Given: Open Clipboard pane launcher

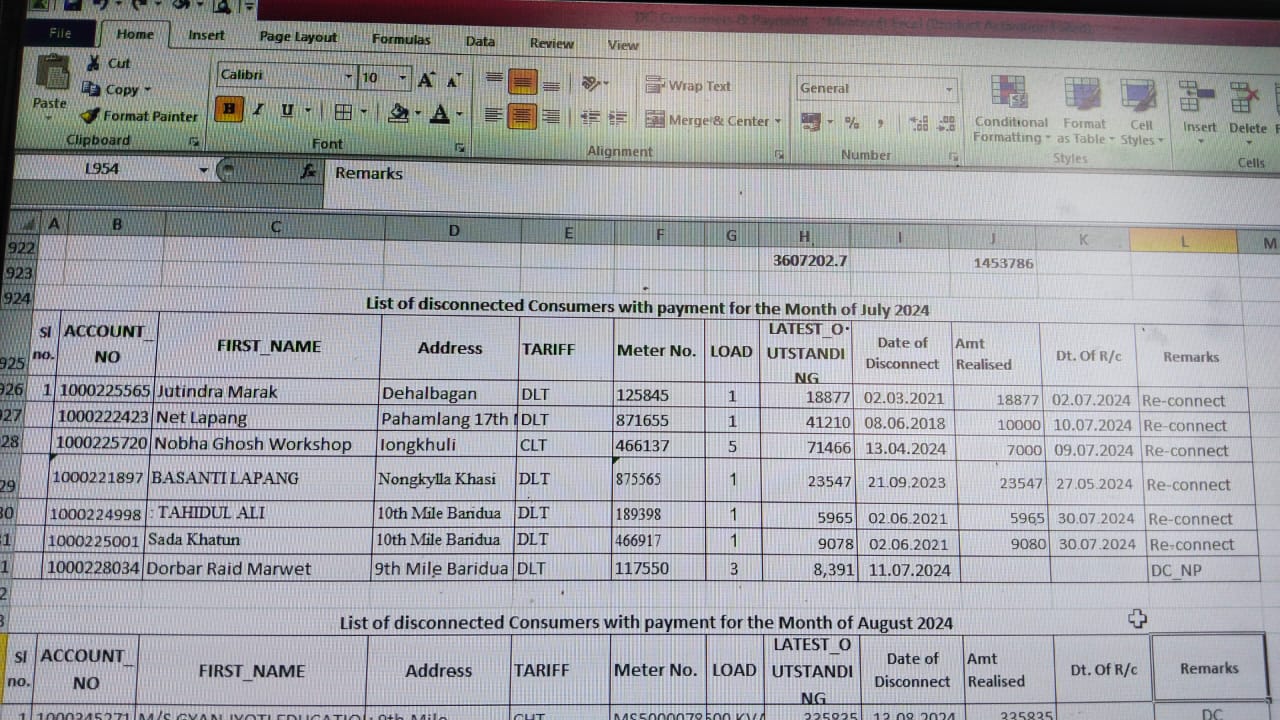Looking at the screenshot, I should 194,142.
